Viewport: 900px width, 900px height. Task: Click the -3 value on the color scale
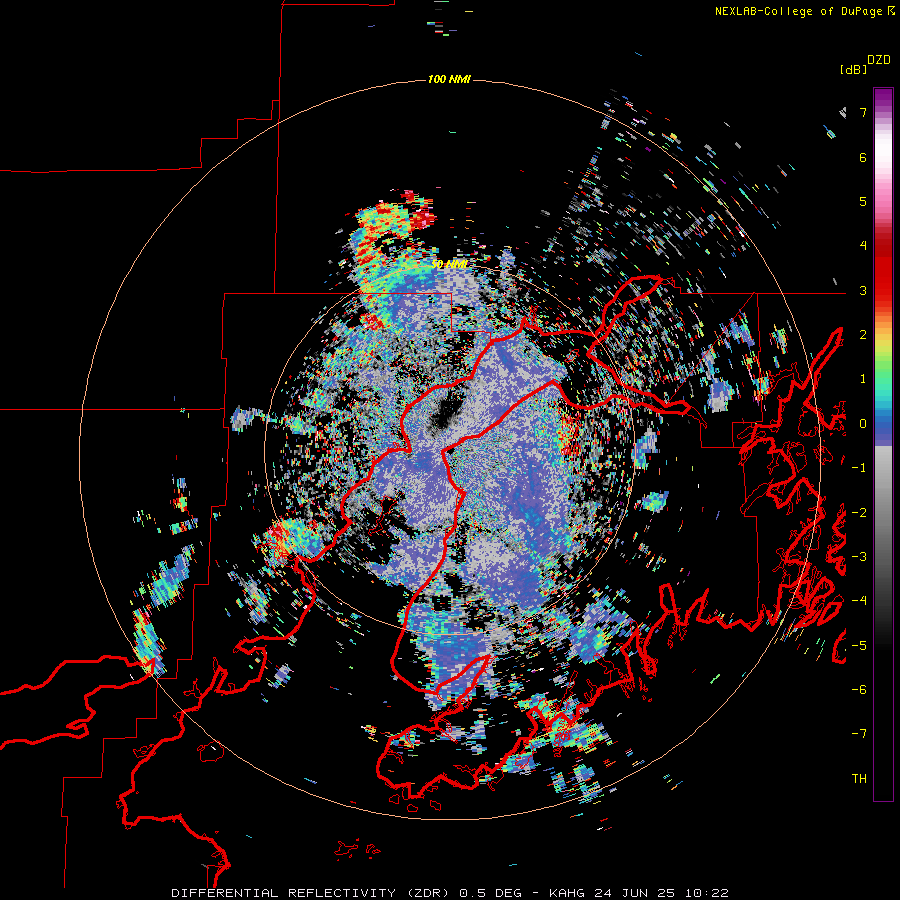(x=859, y=557)
